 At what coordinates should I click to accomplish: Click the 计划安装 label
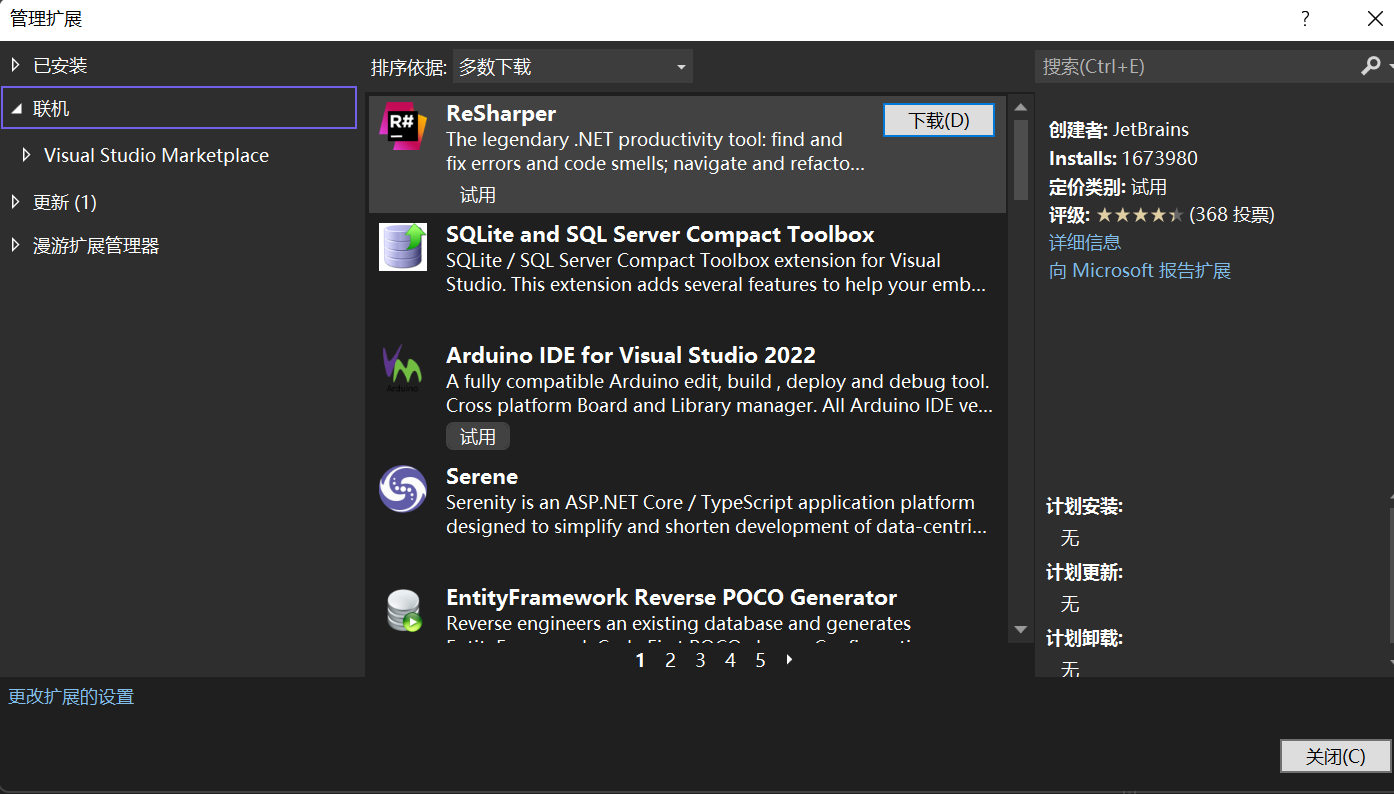(x=1085, y=507)
